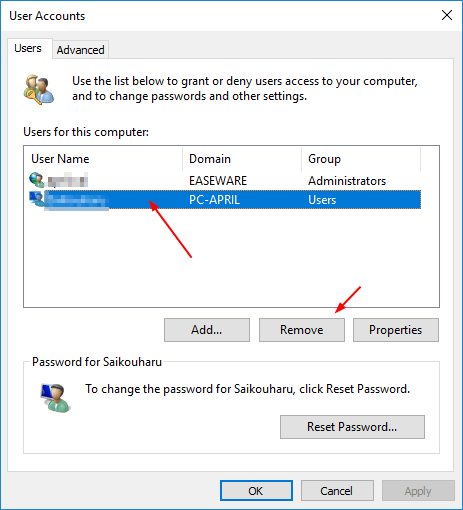The width and height of the screenshot is (463, 510).
Task: Sort by the User Name column header
Action: click(103, 159)
